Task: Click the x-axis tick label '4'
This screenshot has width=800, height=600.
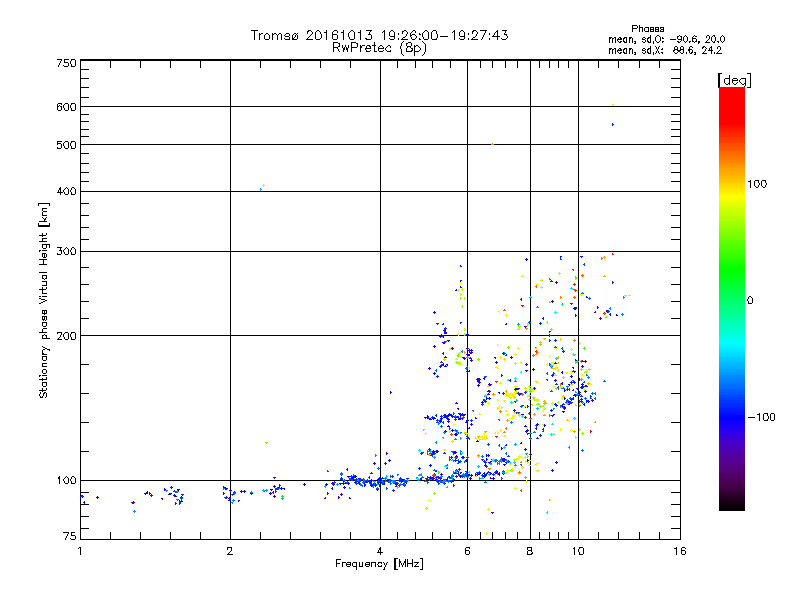Action: click(x=380, y=551)
